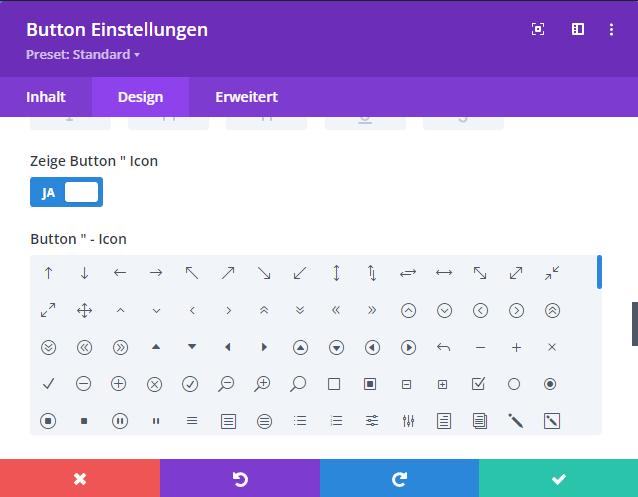Image resolution: width=638 pixels, height=497 pixels.
Task: Pick the up arrow icon
Action: pyautogui.click(x=48, y=273)
